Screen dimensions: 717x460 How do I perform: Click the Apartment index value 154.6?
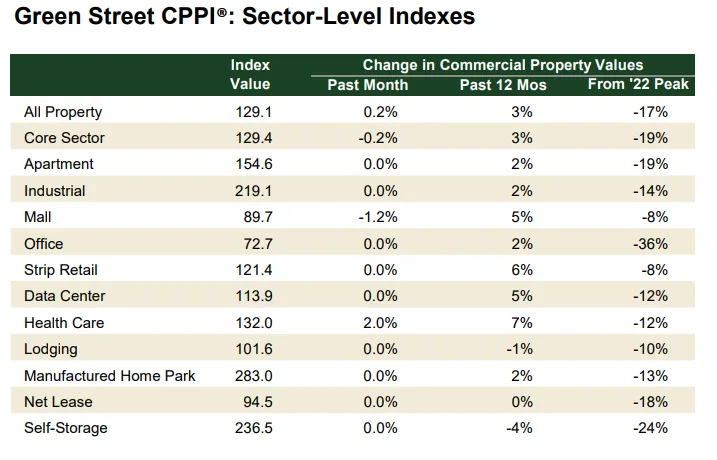click(x=251, y=165)
